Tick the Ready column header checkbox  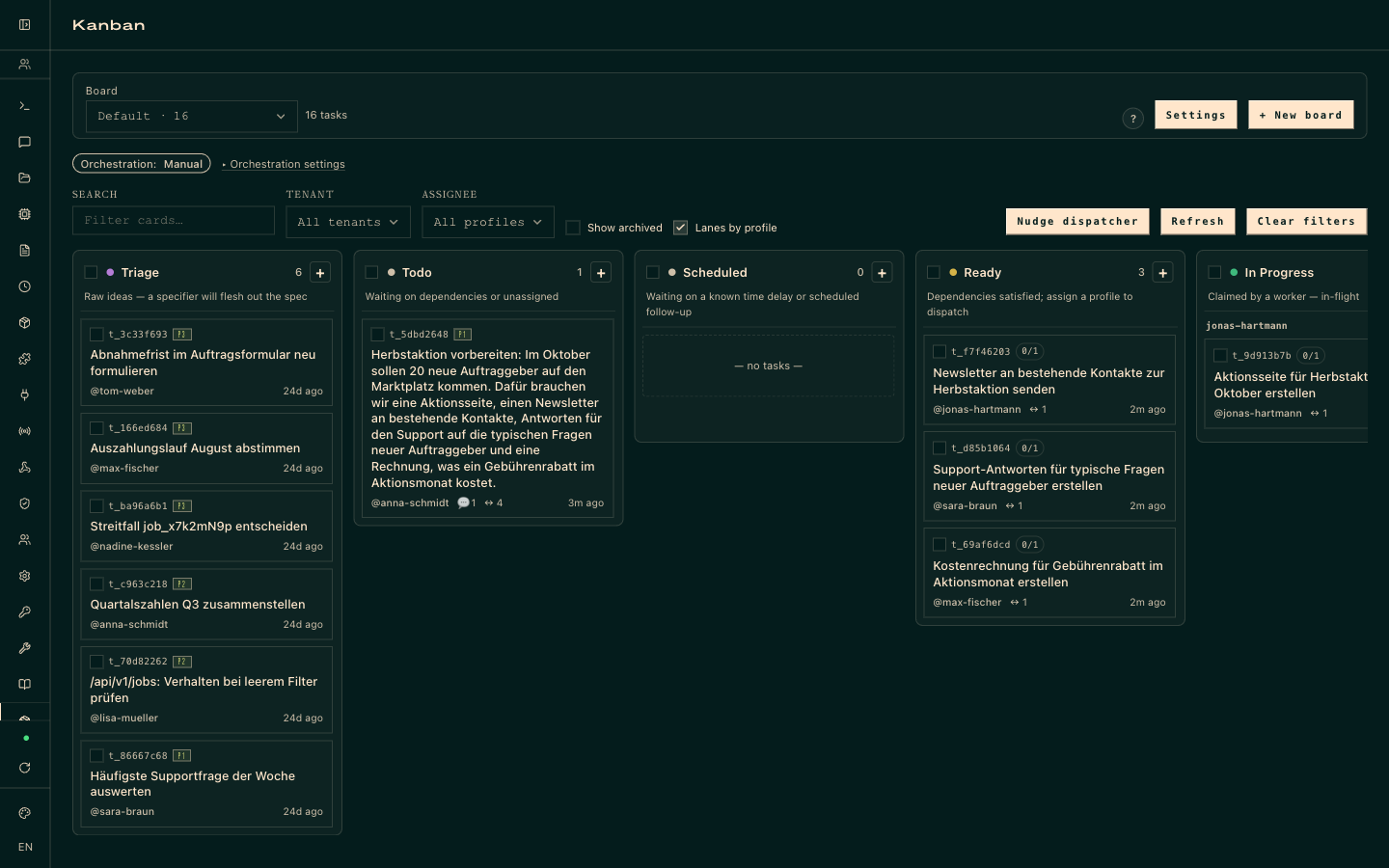point(934,273)
